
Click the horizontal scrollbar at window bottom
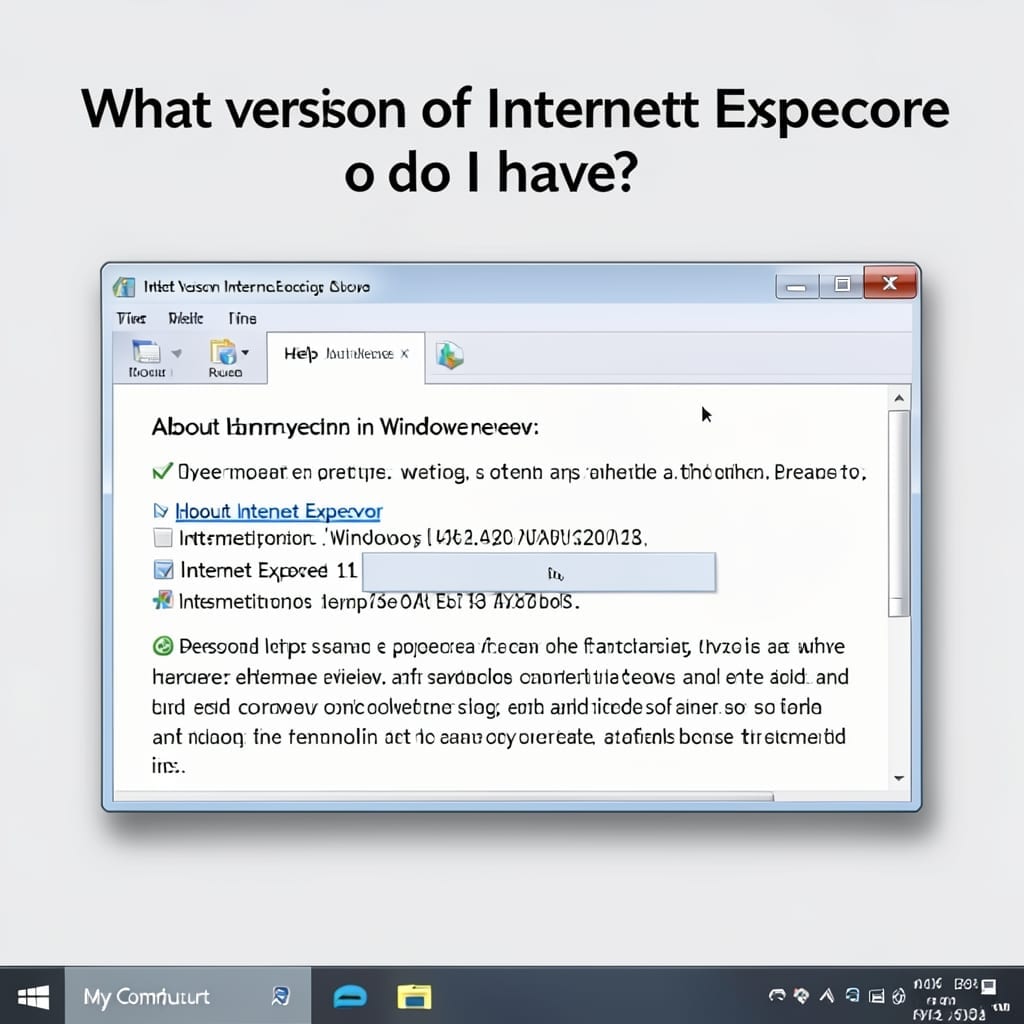(x=444, y=796)
